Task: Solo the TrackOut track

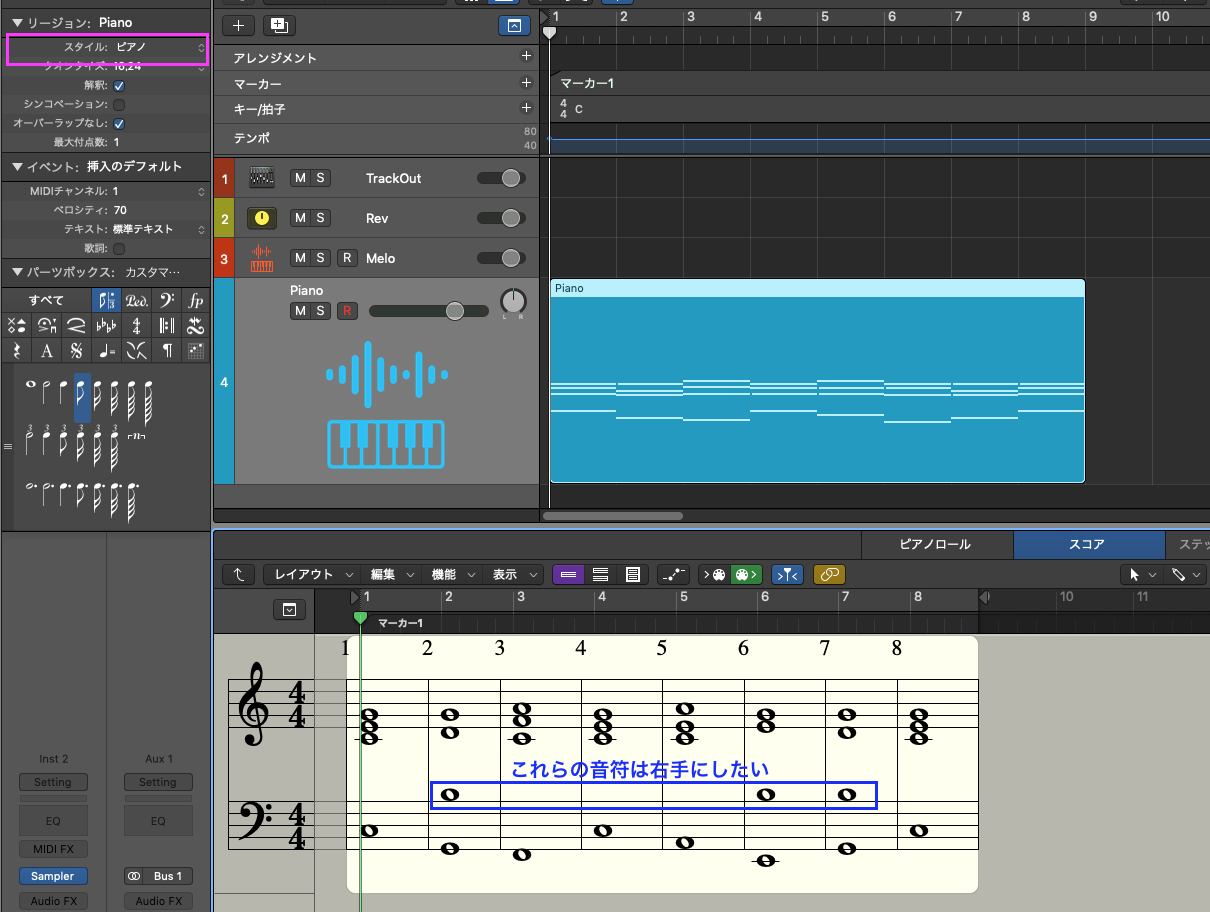Action: (x=321, y=178)
